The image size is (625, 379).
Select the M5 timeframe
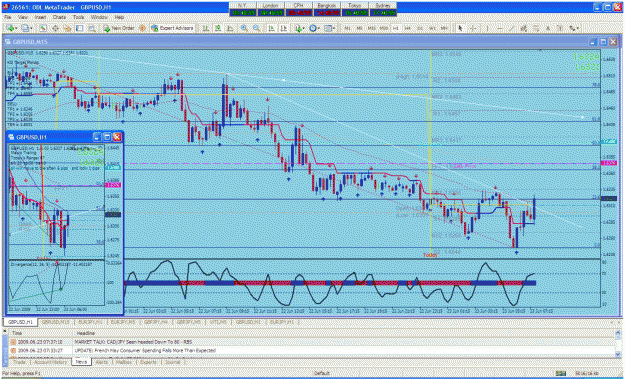pos(360,28)
